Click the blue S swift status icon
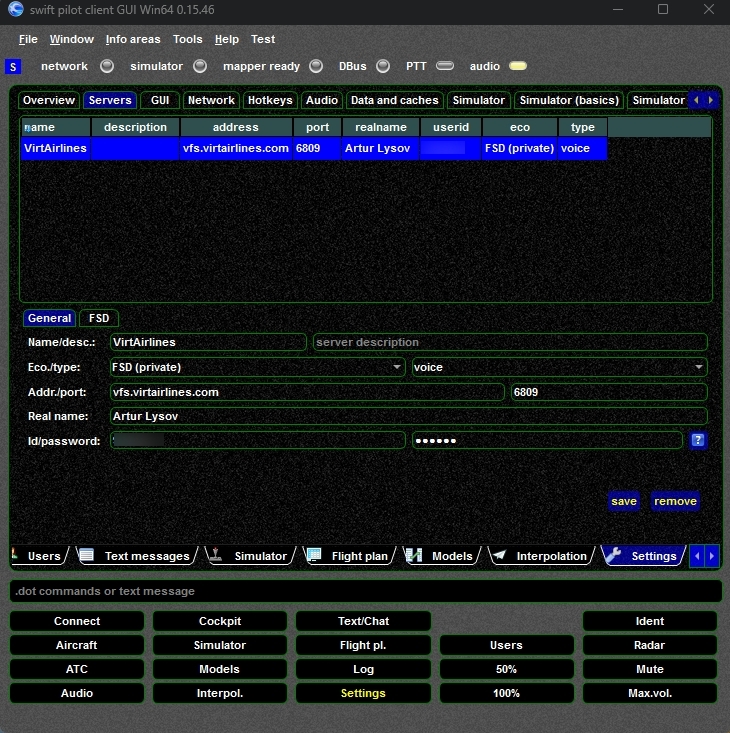 (x=13, y=67)
